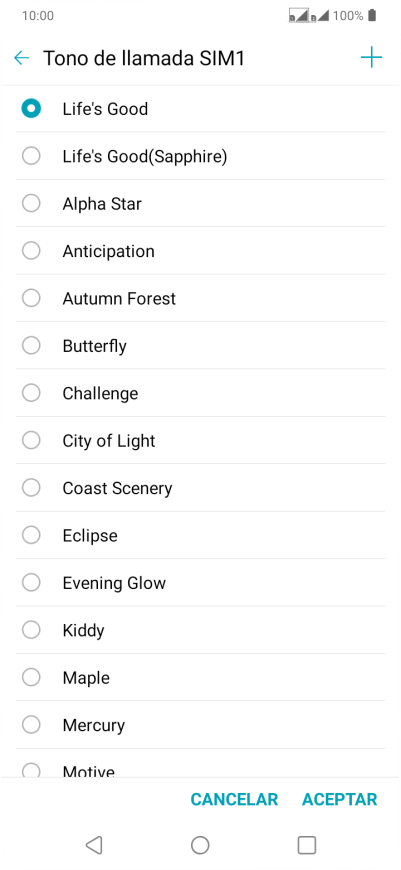Add a new ringtone with plus icon
This screenshot has height=870, width=401.
[371, 57]
